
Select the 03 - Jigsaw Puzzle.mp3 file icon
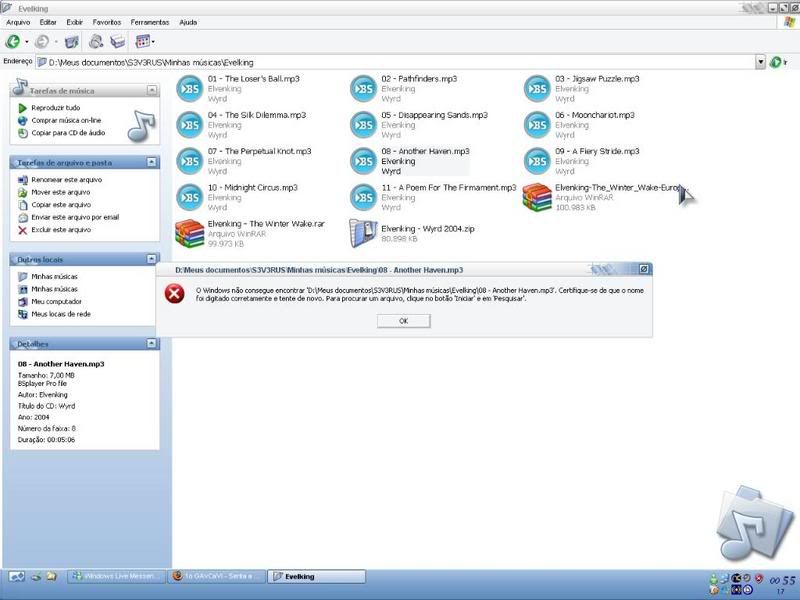537,89
